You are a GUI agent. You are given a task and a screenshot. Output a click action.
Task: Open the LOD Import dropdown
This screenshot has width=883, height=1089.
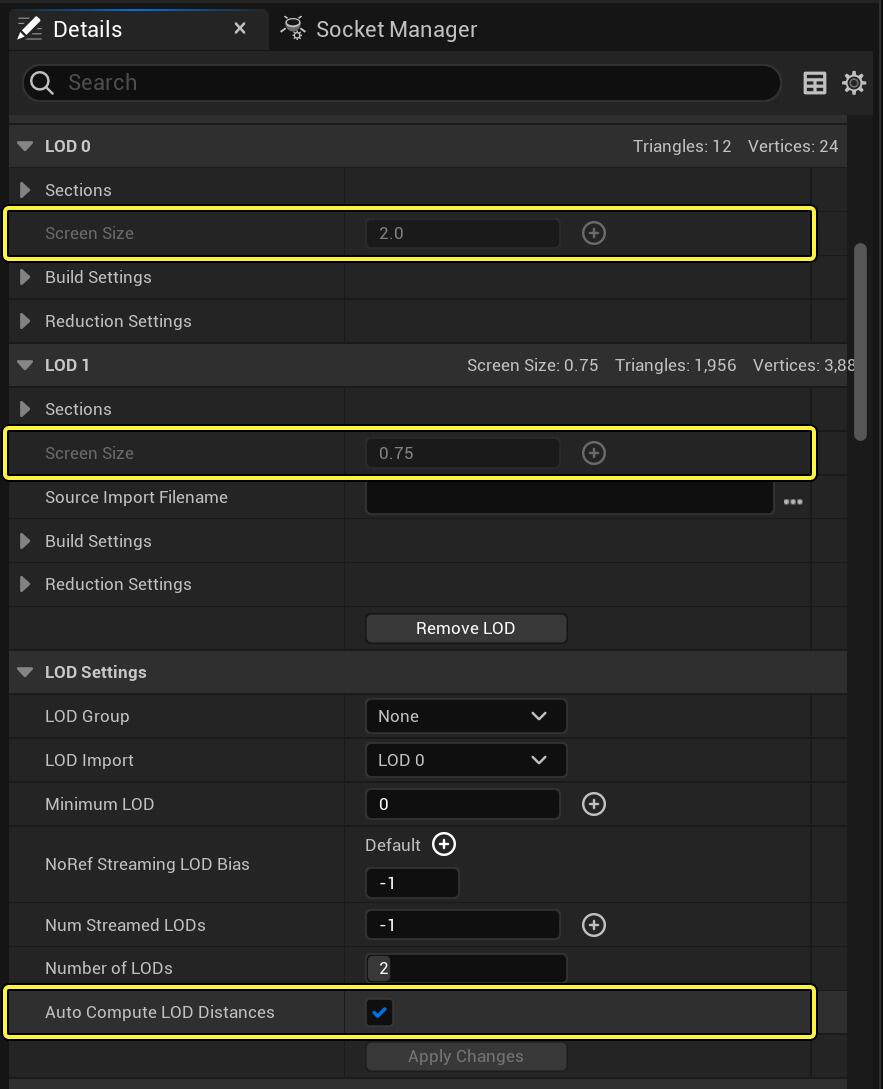[466, 760]
